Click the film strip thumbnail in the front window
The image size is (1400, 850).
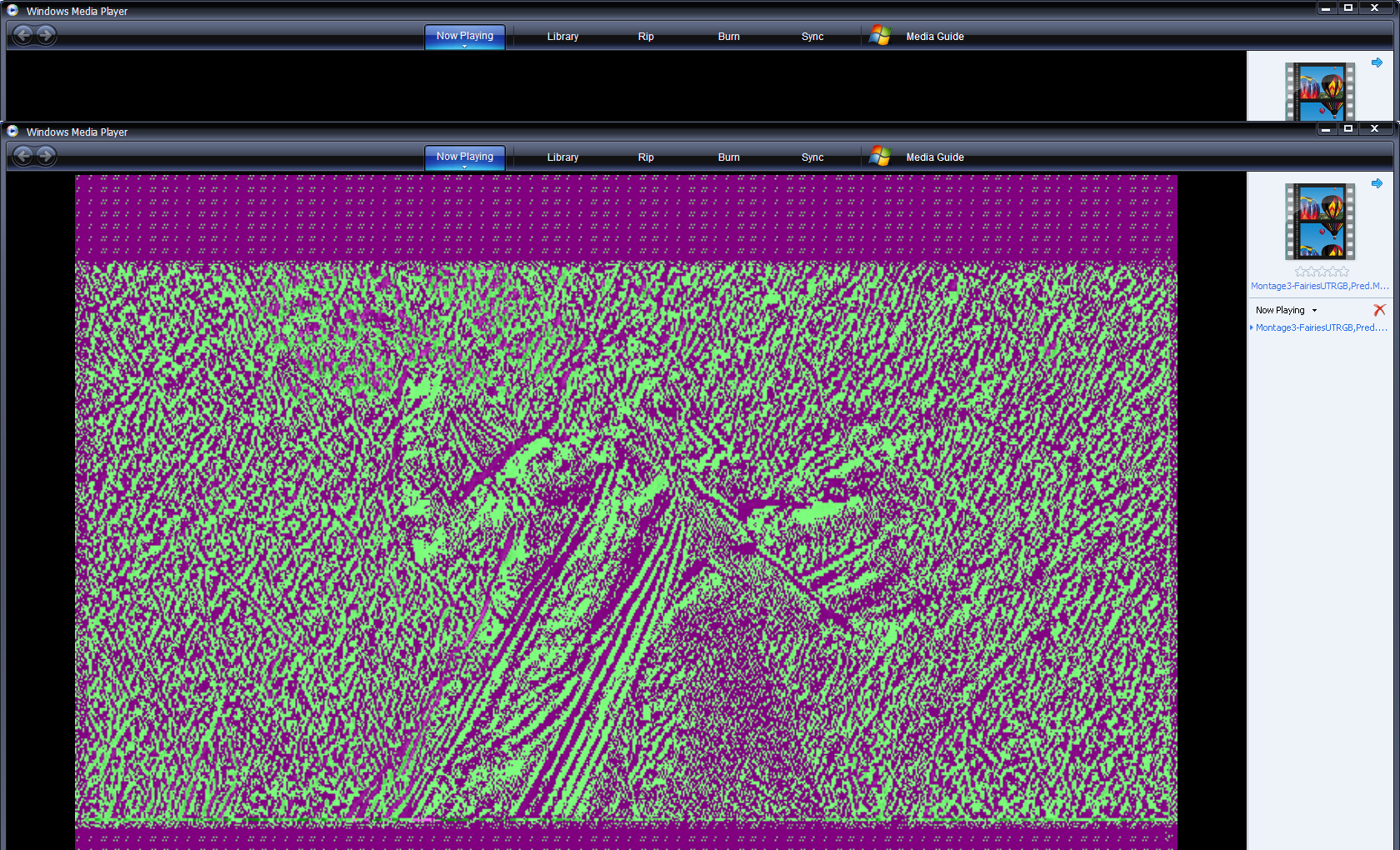click(1320, 222)
